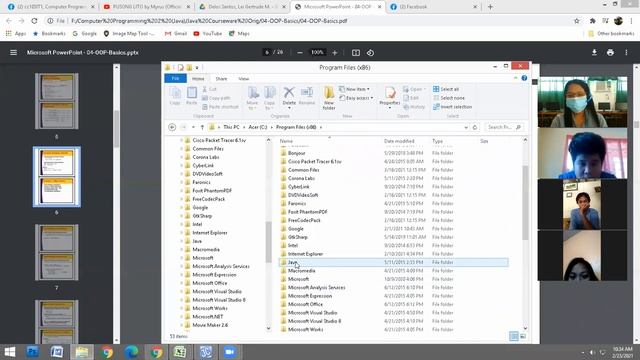The width and height of the screenshot is (640, 360).
Task: Bookmark this page with star icon
Action: click(576, 21)
